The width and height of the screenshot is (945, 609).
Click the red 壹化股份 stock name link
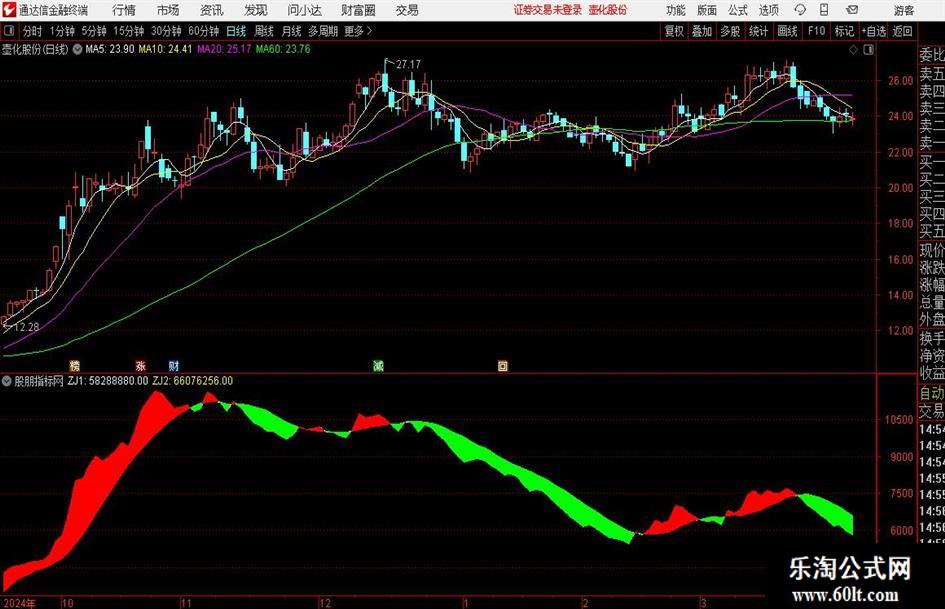608,10
